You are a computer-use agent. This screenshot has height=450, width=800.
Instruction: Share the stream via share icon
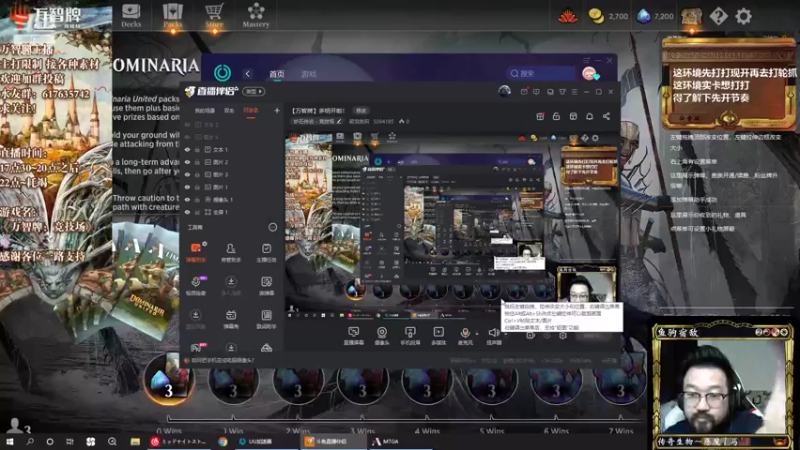pyautogui.click(x=606, y=116)
